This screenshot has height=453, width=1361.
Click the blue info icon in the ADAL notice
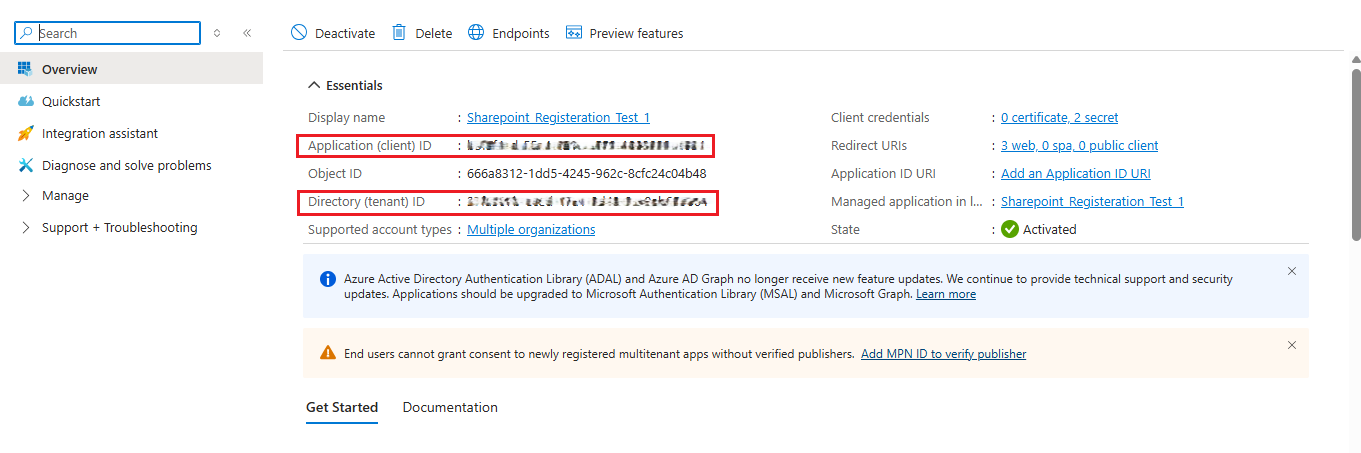tap(328, 279)
